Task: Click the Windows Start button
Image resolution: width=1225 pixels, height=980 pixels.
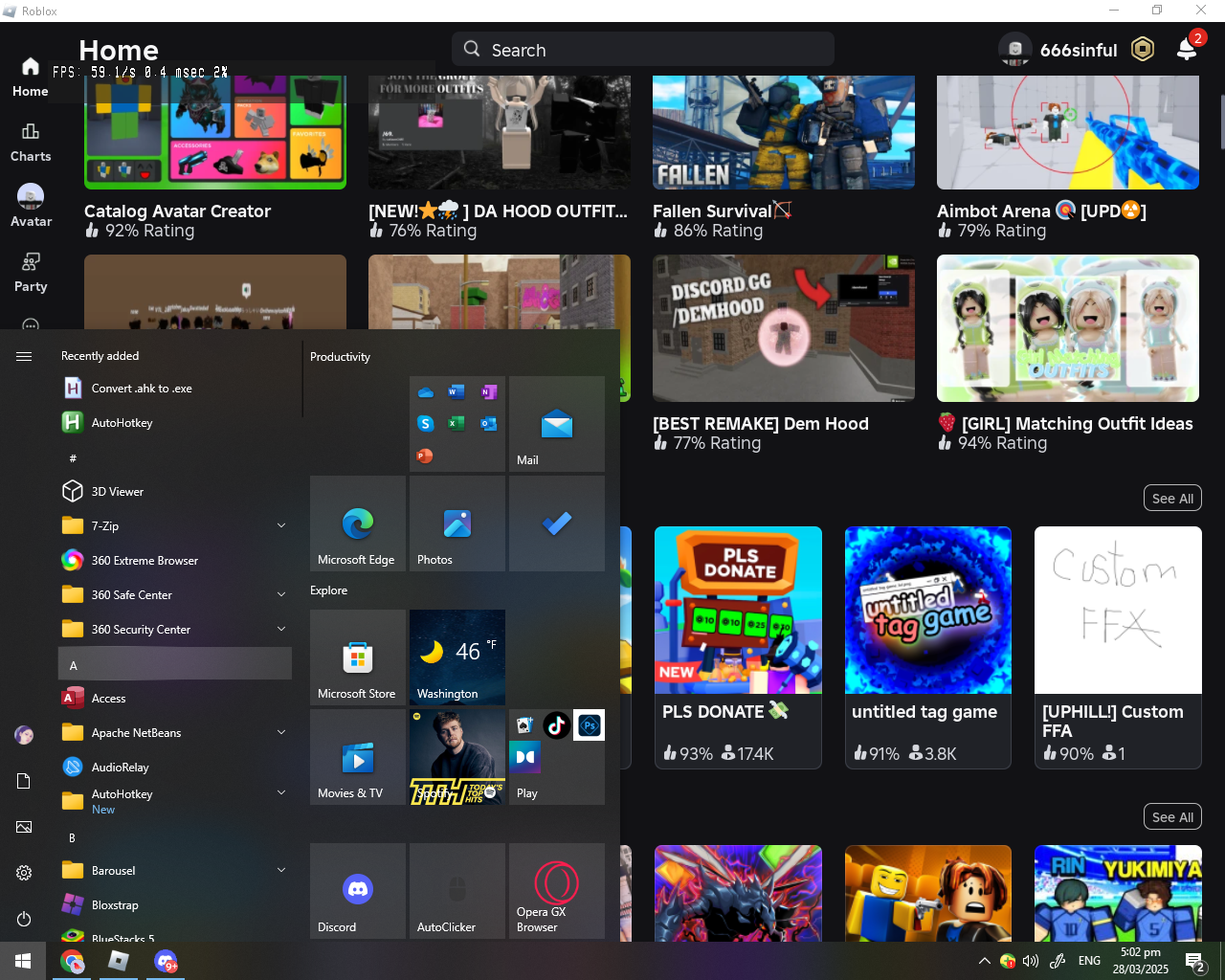Action: (x=23, y=961)
